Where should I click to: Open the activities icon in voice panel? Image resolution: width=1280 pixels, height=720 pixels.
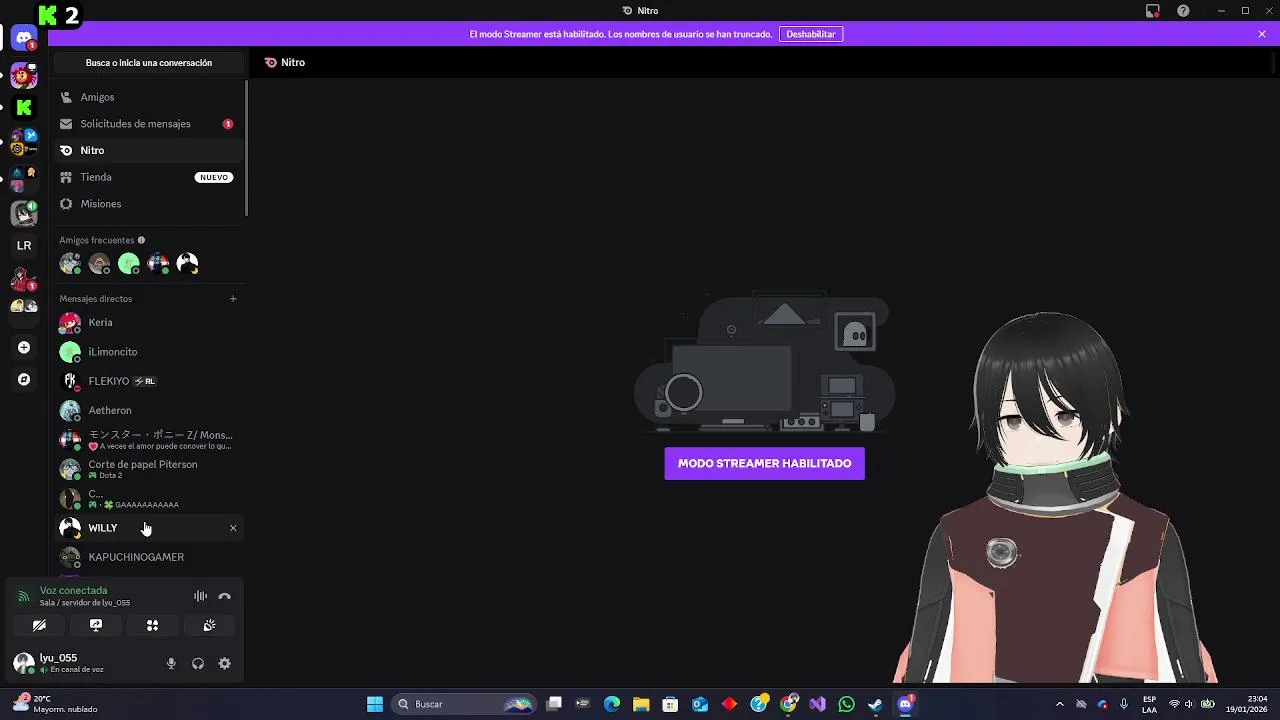pos(153,625)
